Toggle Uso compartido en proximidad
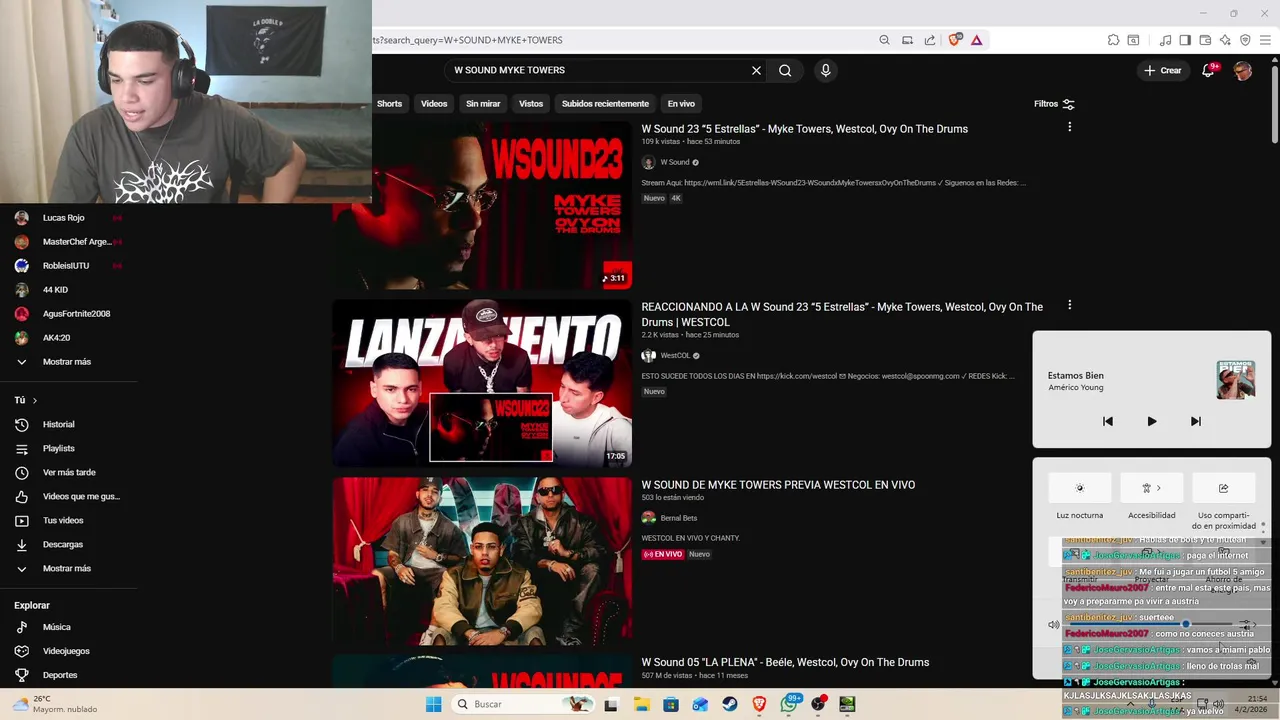 [x=1224, y=488]
